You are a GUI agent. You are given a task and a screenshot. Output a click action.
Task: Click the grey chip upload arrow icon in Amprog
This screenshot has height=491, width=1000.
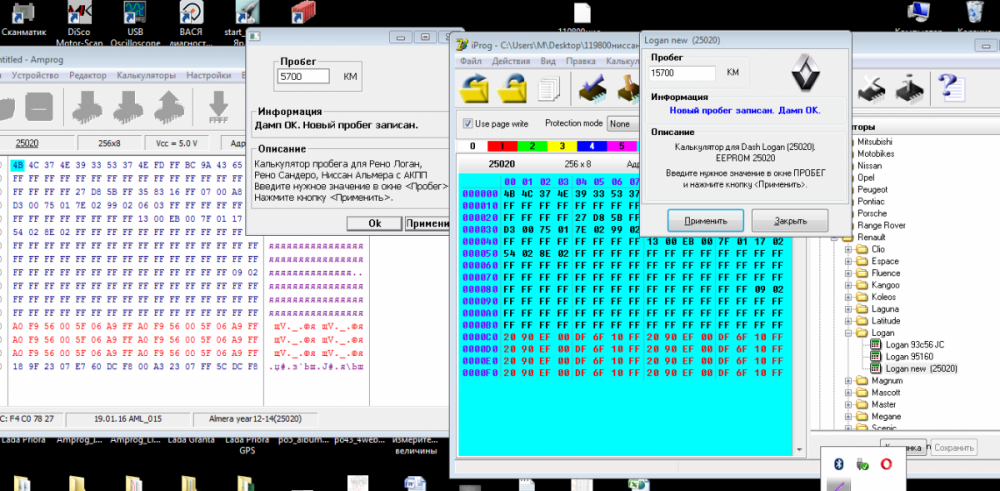pos(167,107)
